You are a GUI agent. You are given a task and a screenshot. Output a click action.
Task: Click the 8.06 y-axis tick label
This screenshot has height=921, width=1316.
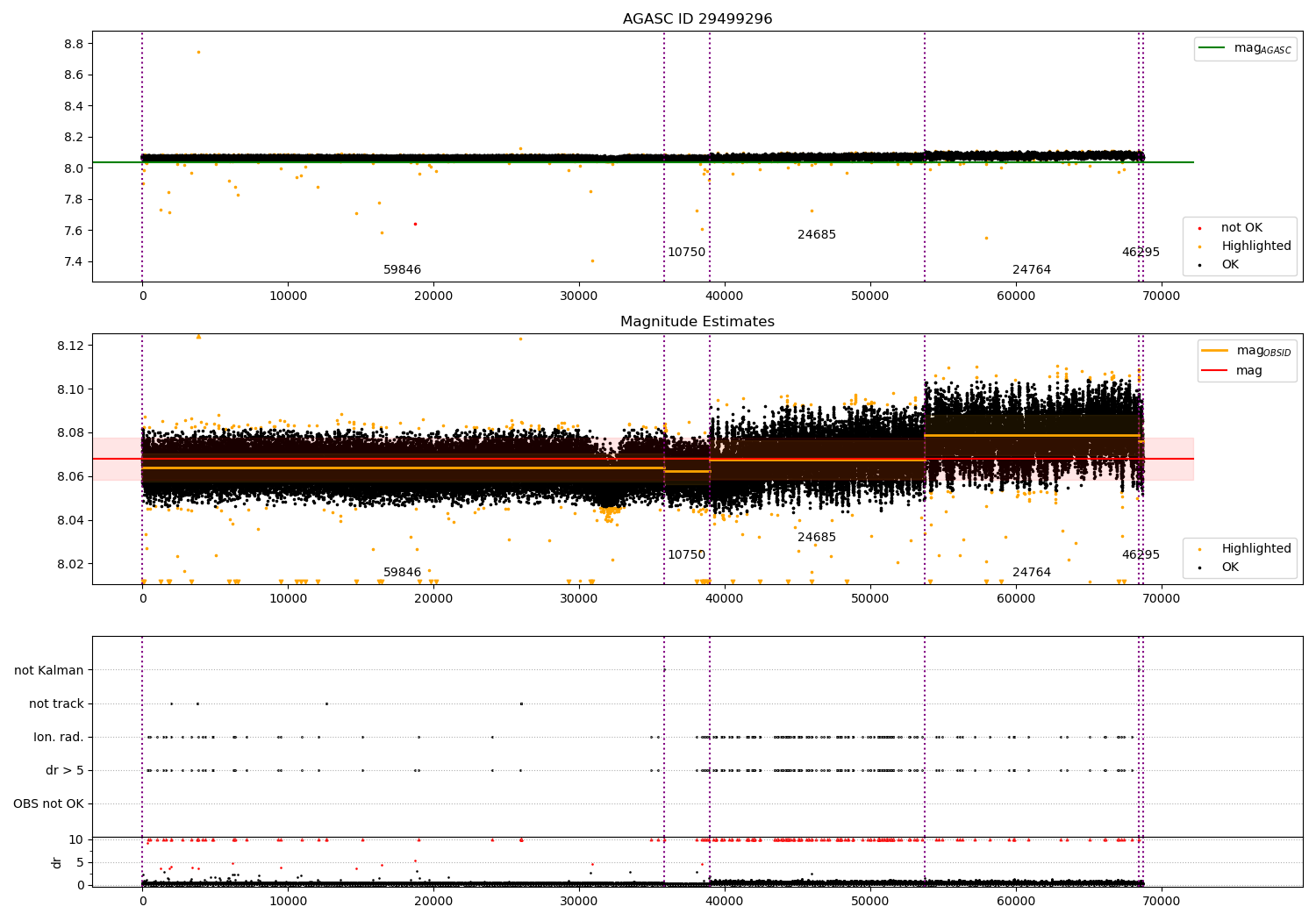click(x=70, y=477)
